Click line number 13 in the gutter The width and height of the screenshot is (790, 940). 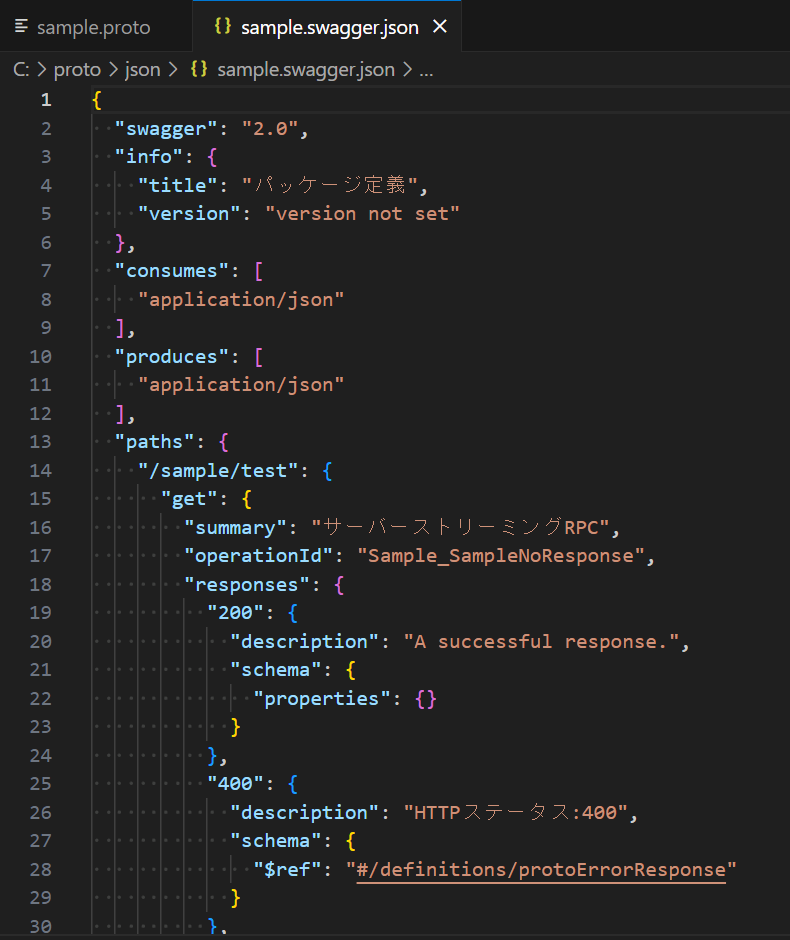40,442
